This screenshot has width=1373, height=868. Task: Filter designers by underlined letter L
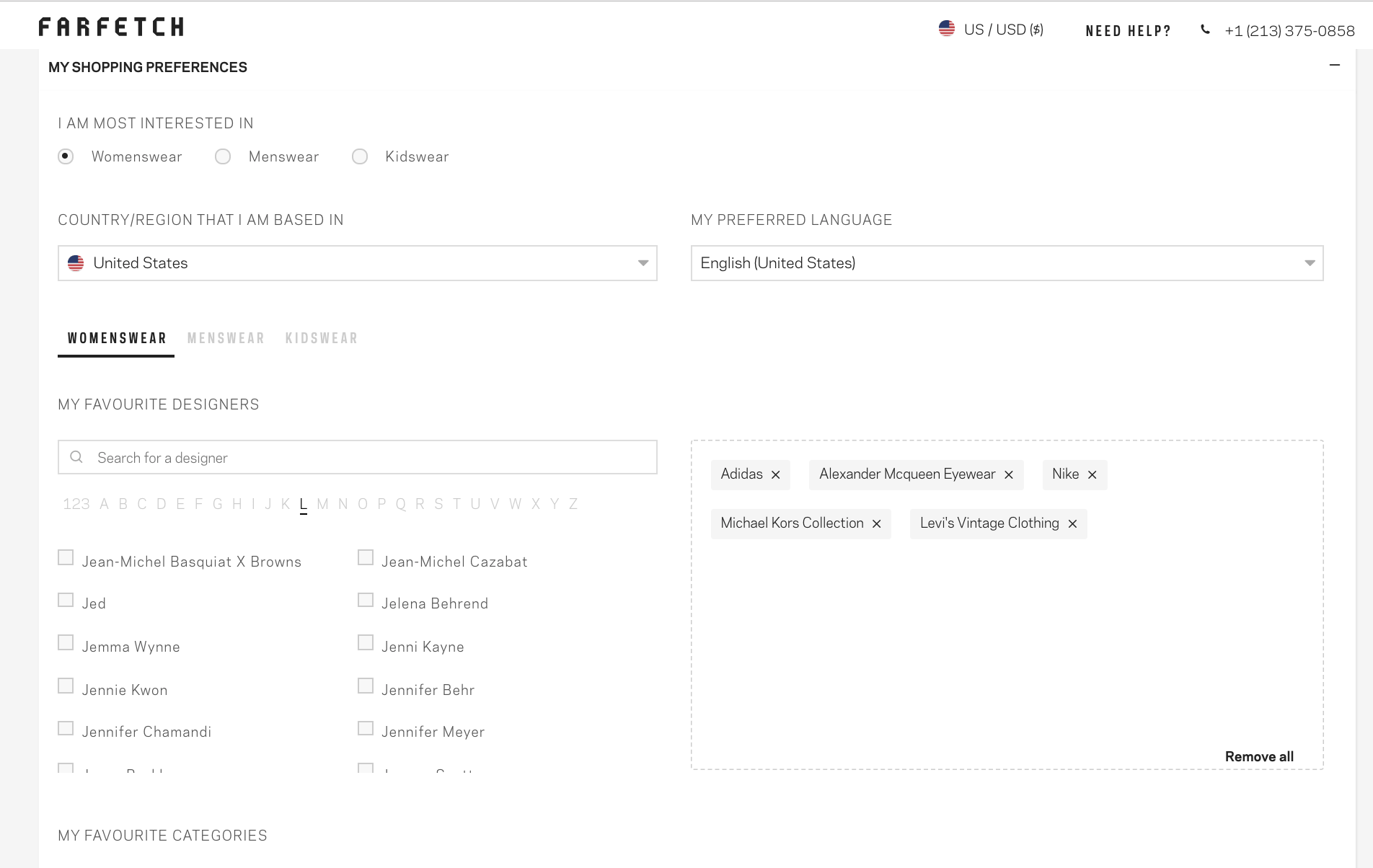304,505
